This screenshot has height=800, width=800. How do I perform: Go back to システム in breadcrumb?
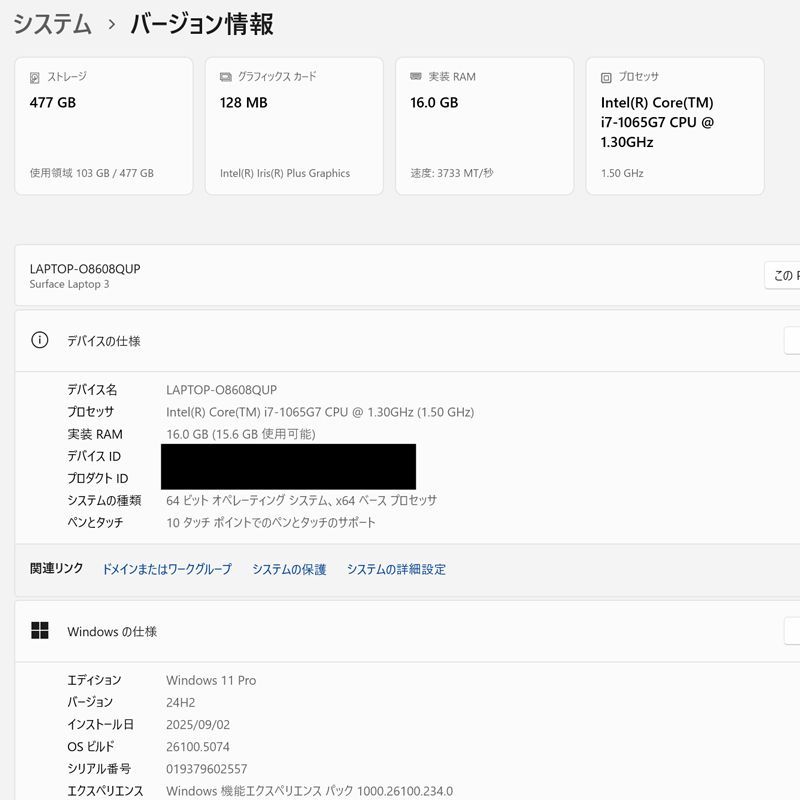click(x=53, y=24)
